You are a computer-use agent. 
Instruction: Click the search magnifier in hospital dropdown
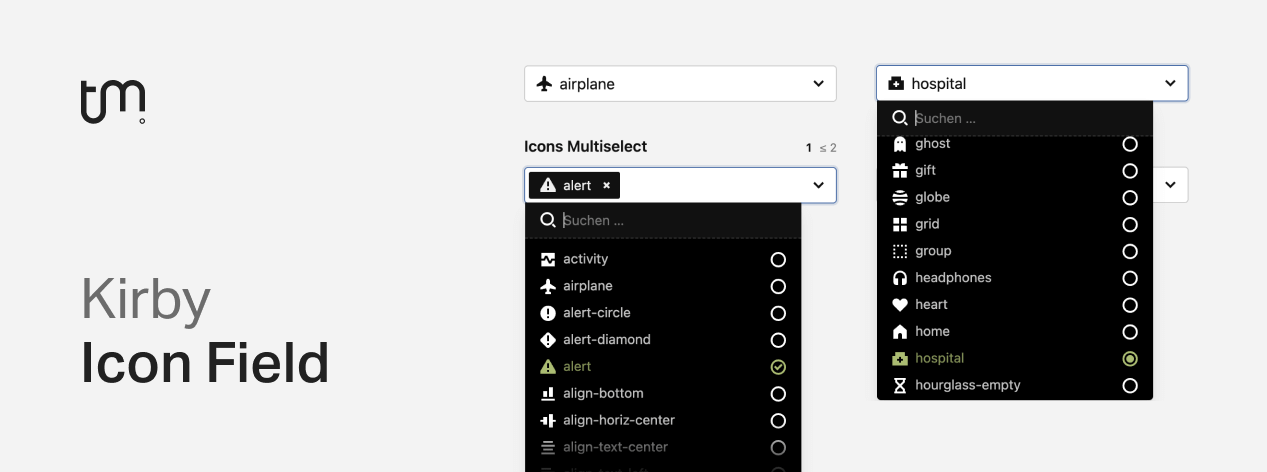[x=900, y=118]
